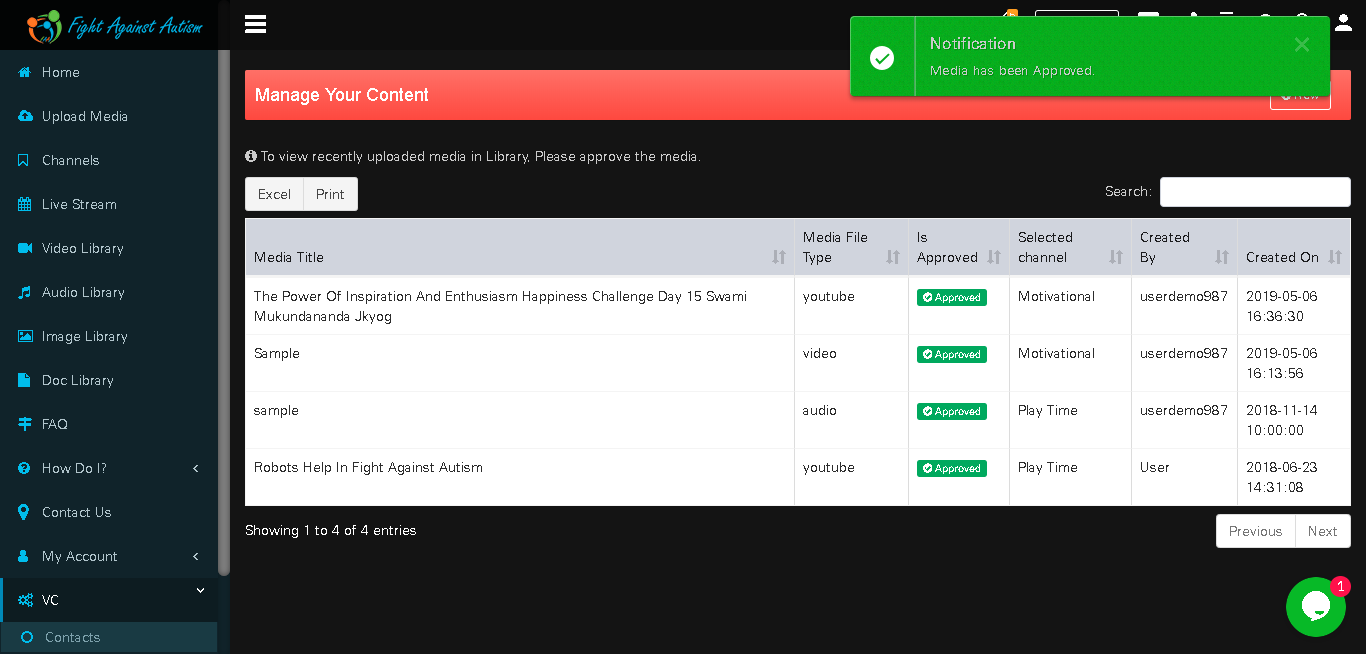Image resolution: width=1366 pixels, height=654 pixels.
Task: Toggle the Approved badge in the Sample video row
Action: [x=952, y=354]
